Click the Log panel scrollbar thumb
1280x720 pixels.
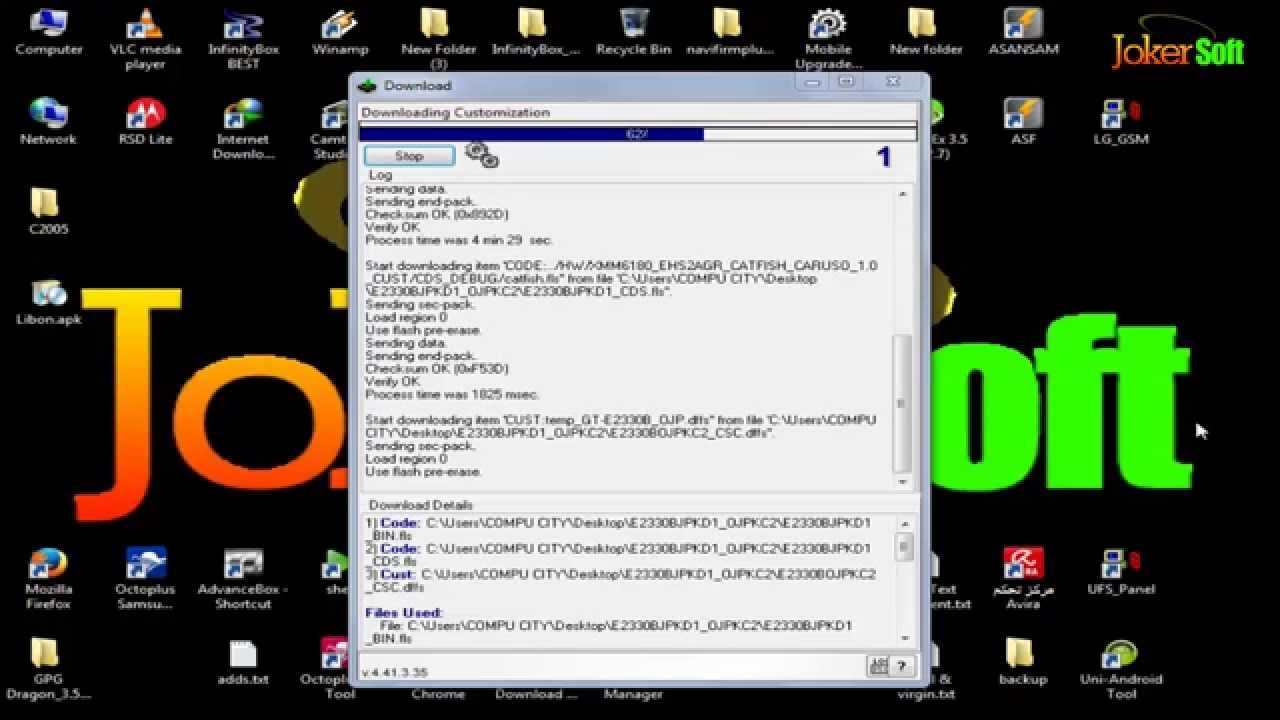(903, 403)
